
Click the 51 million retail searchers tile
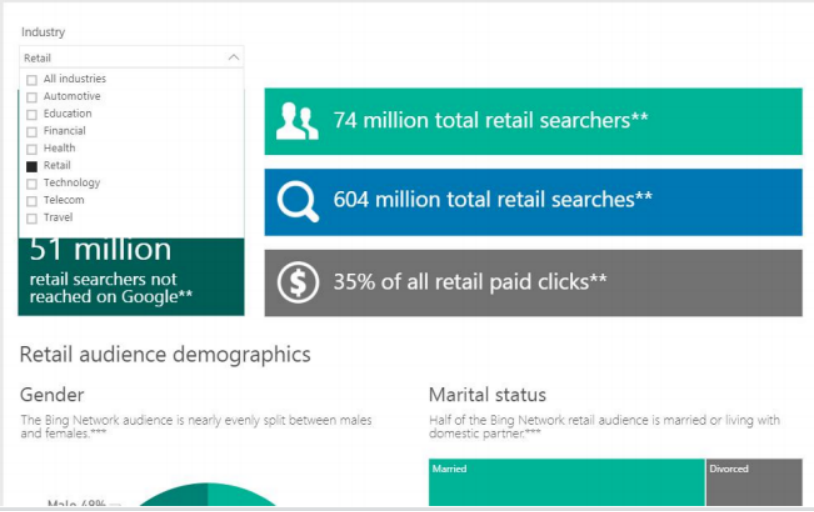click(x=131, y=276)
